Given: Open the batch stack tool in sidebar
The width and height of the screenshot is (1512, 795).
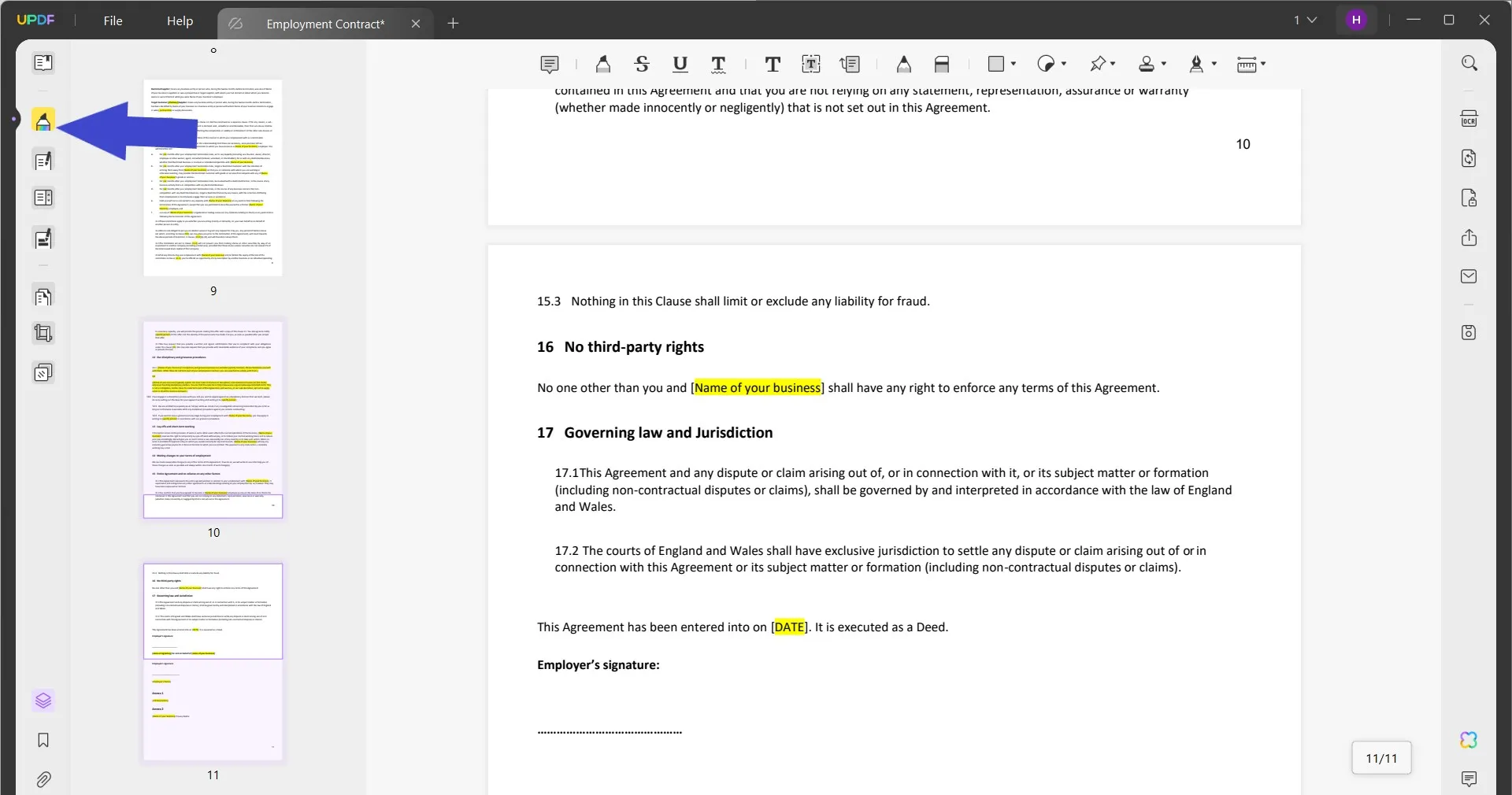Looking at the screenshot, I should pyautogui.click(x=43, y=372).
